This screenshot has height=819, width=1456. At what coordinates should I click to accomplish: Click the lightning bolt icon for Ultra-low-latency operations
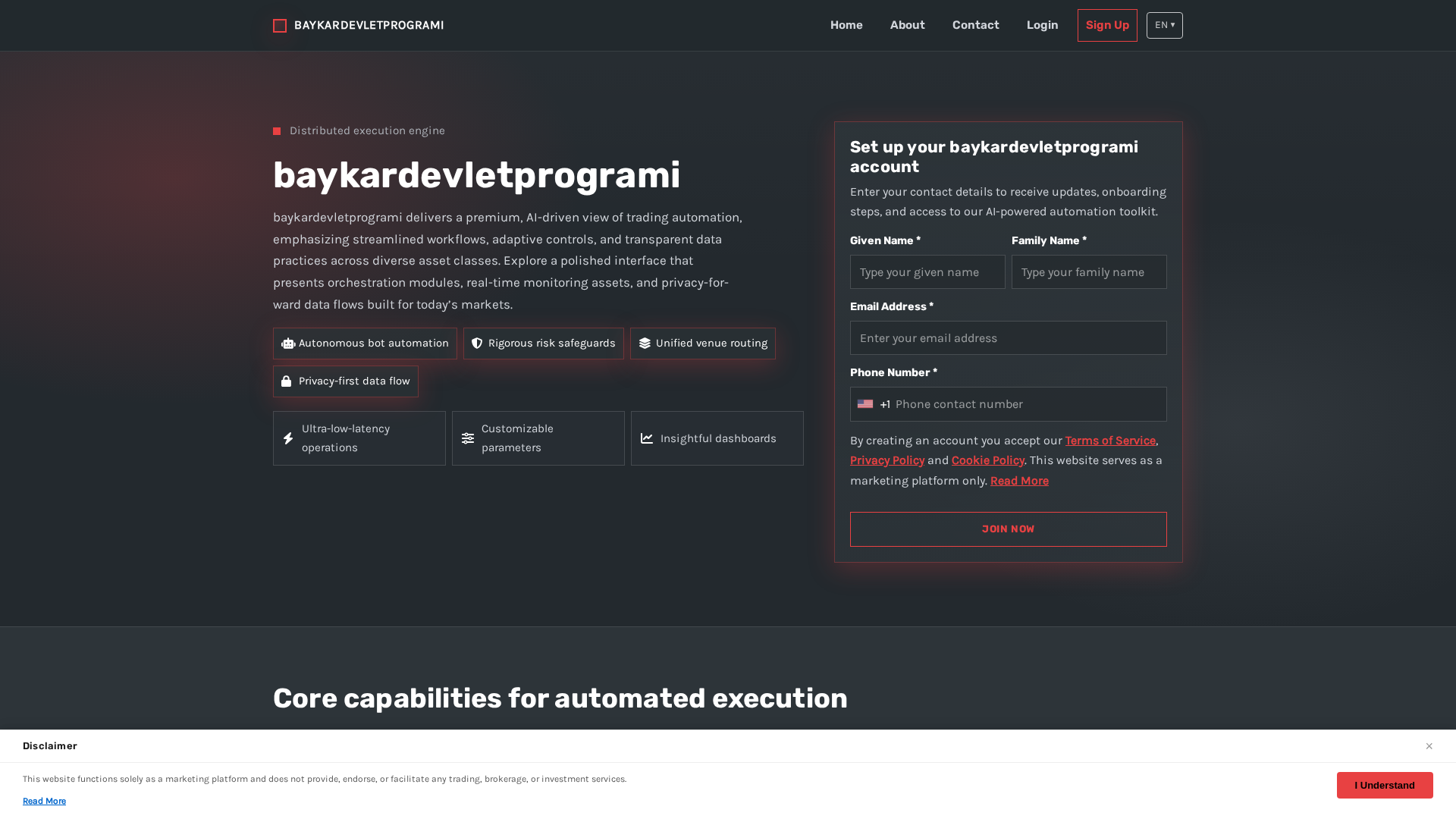[288, 438]
